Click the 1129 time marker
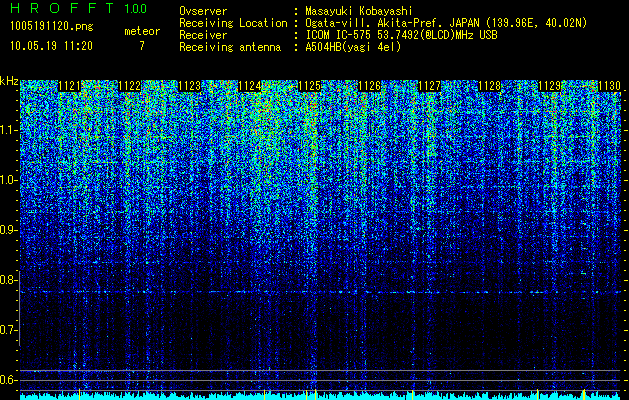 coord(549,86)
